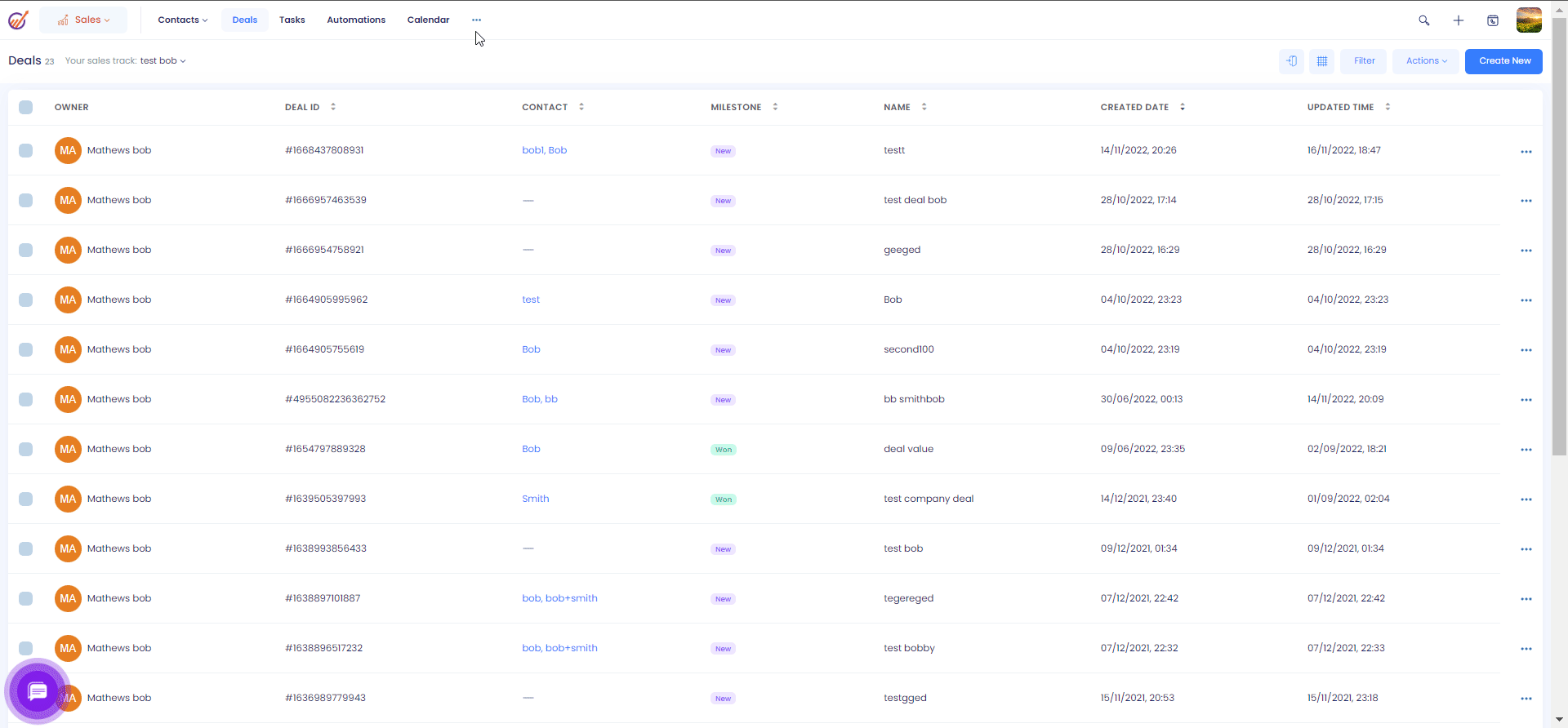Open row actions for test company deal

(1526, 499)
